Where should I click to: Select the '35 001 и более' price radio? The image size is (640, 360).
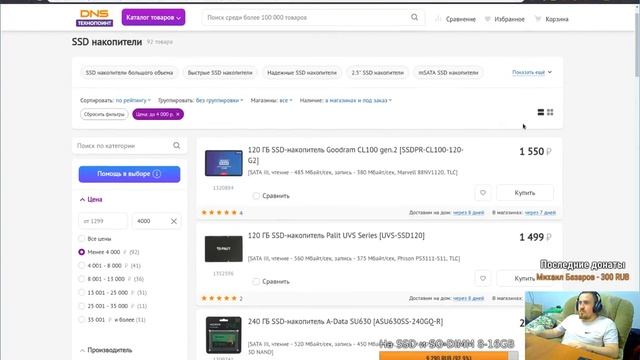click(x=82, y=320)
